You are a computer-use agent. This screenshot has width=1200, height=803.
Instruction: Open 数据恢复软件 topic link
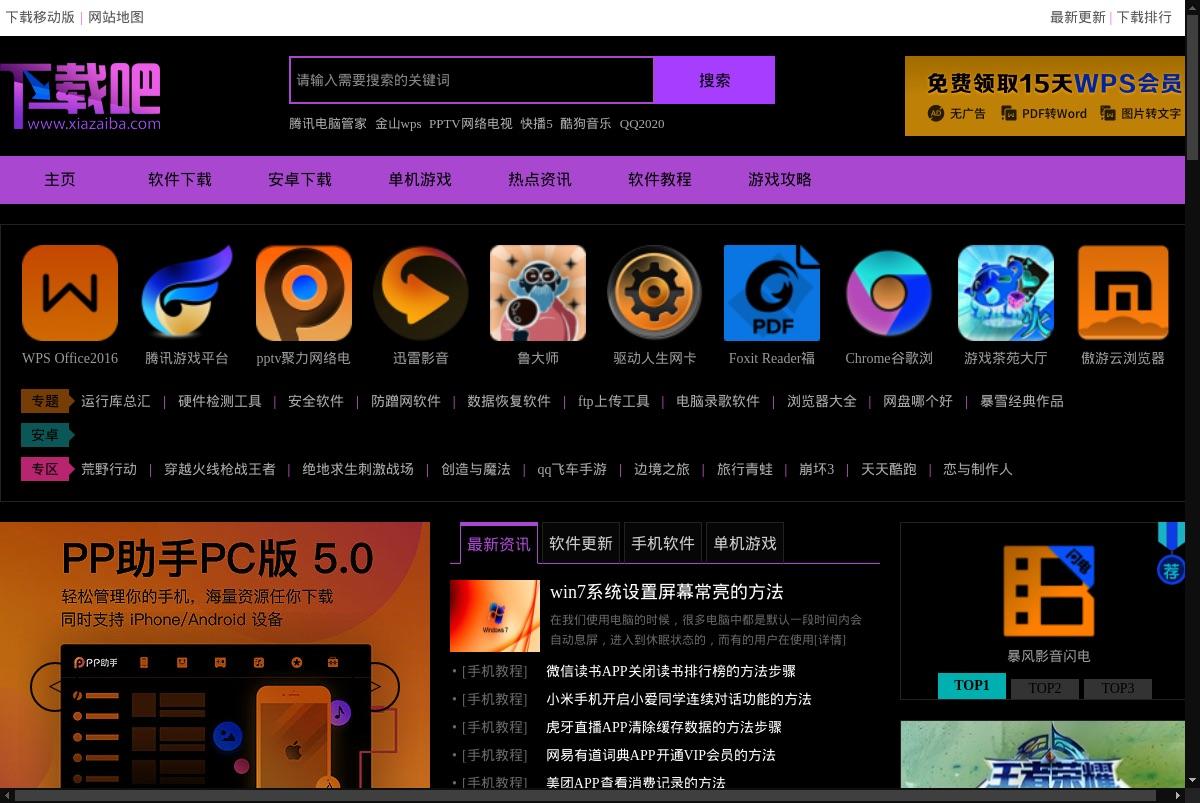point(509,401)
